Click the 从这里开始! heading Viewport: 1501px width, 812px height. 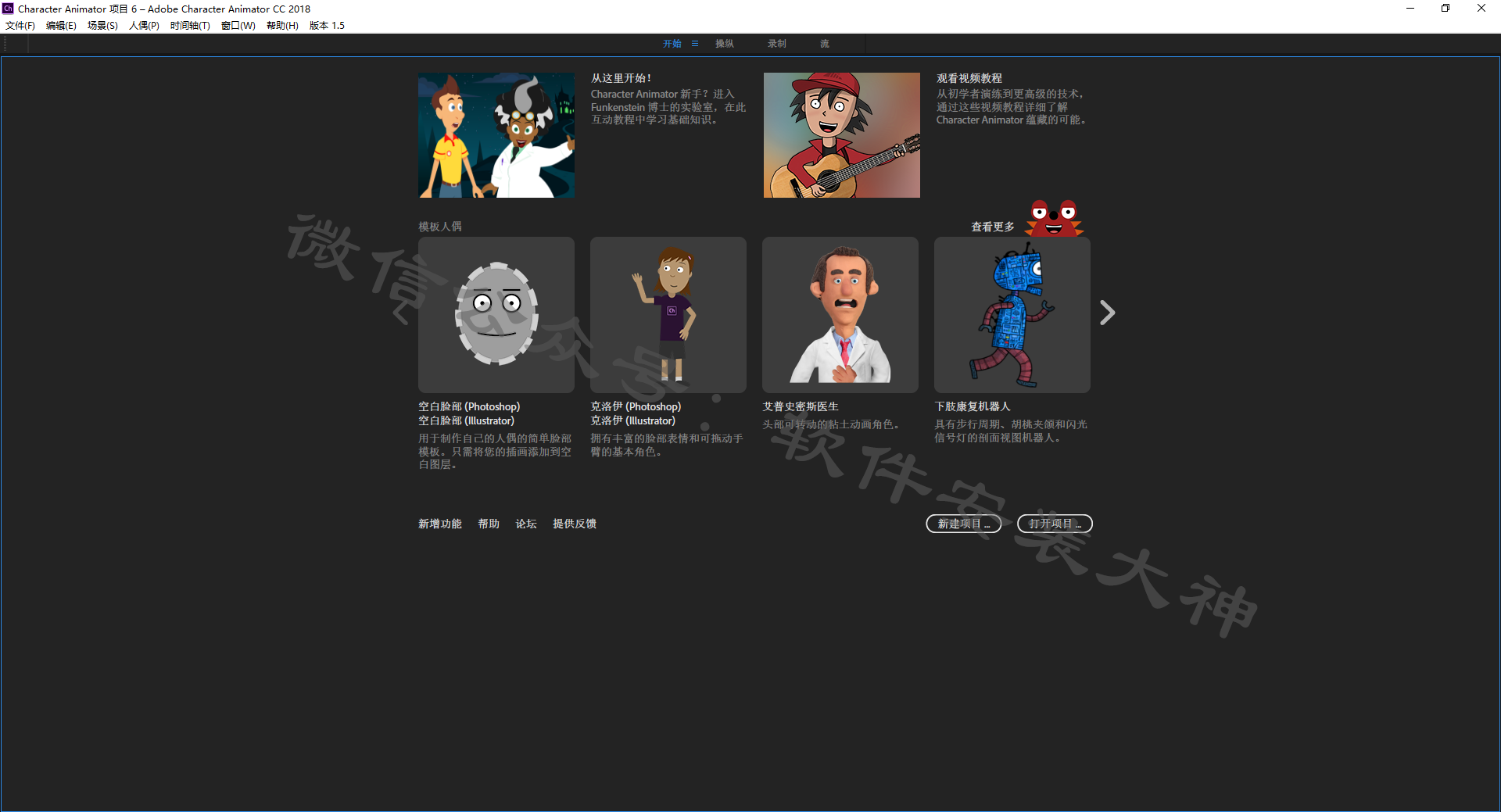[622, 78]
